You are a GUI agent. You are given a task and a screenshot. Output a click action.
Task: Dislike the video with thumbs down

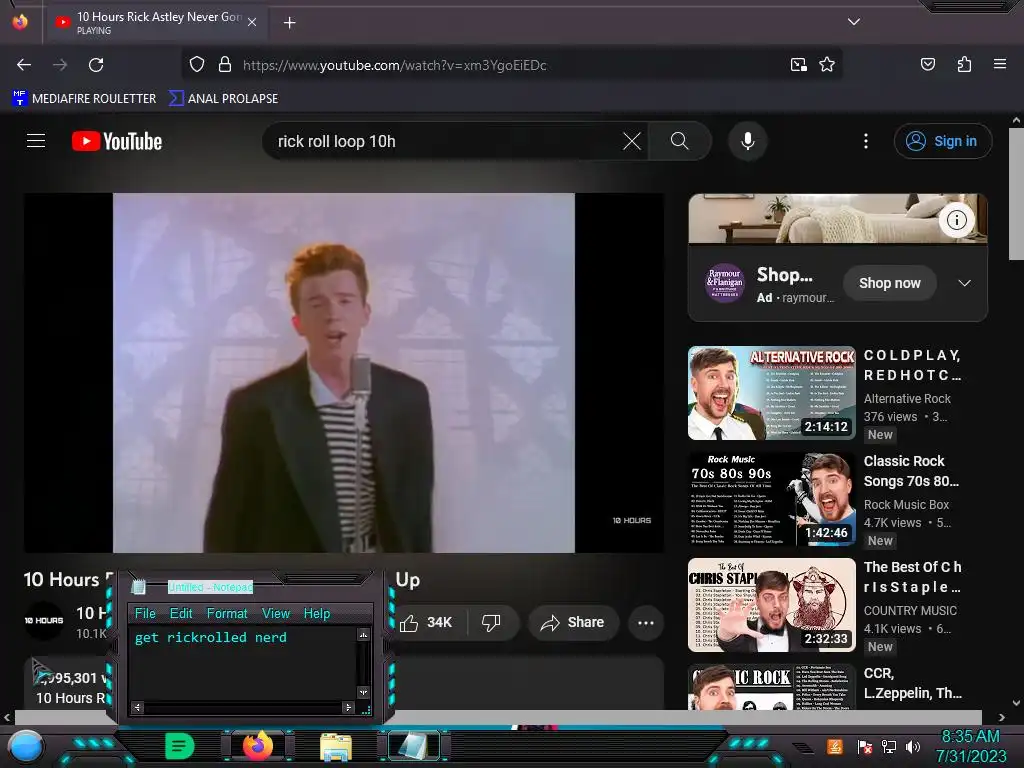491,622
